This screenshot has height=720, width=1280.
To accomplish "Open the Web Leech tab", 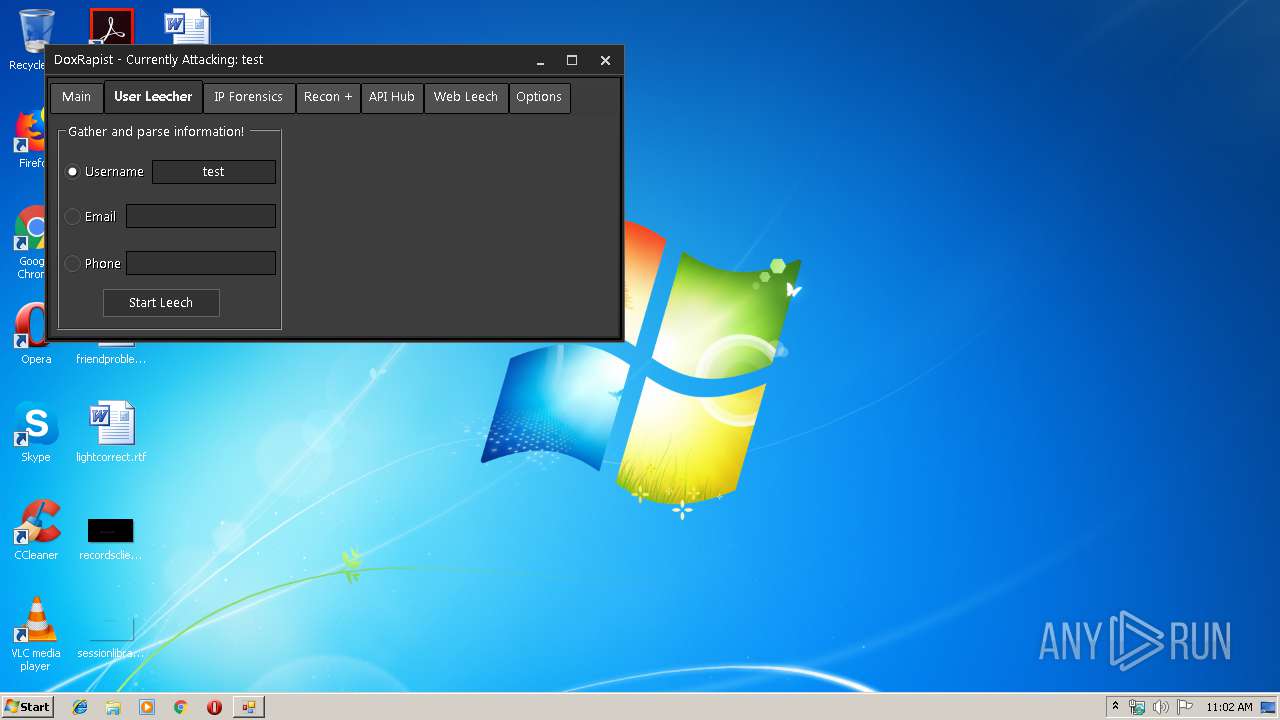I will pos(466,97).
